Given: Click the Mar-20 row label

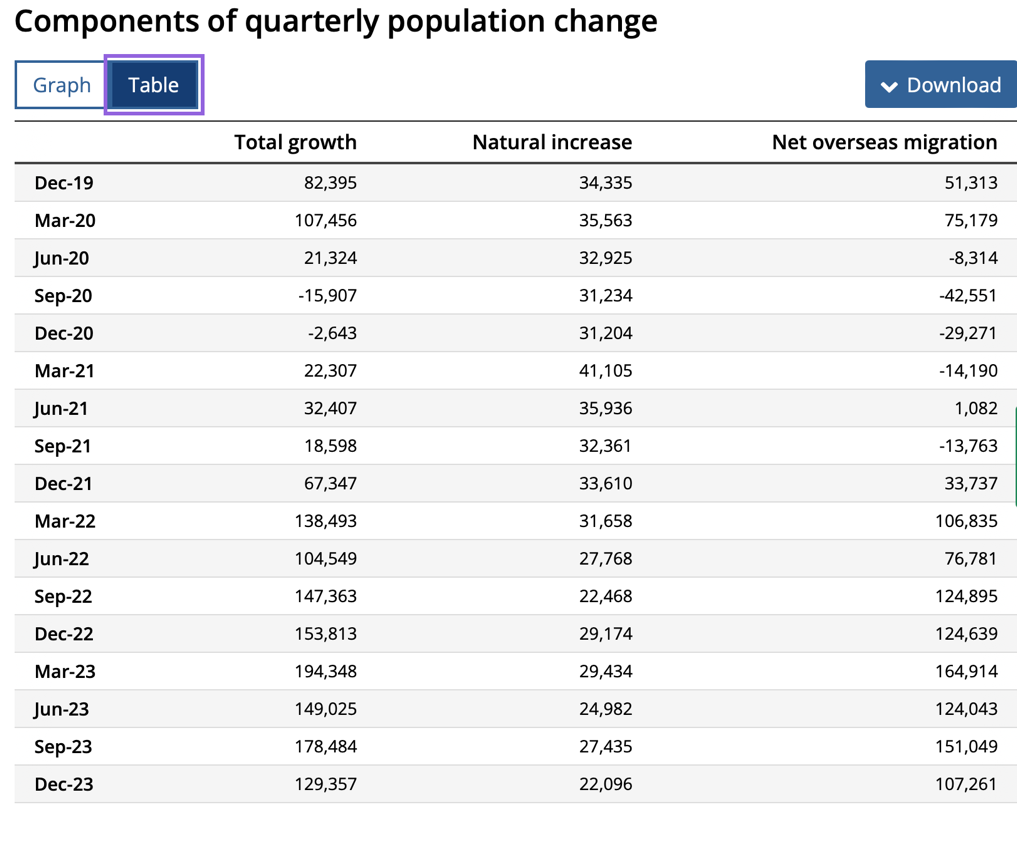Looking at the screenshot, I should 65,220.
